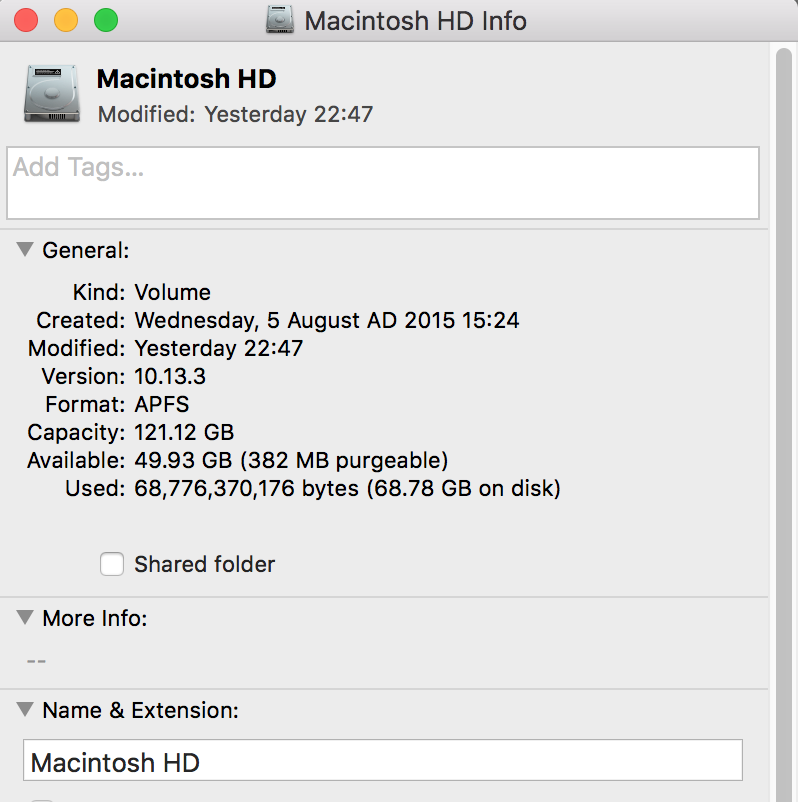Click Modified Yesterday 22:47 in General section
798x802 pixels.
218,348
